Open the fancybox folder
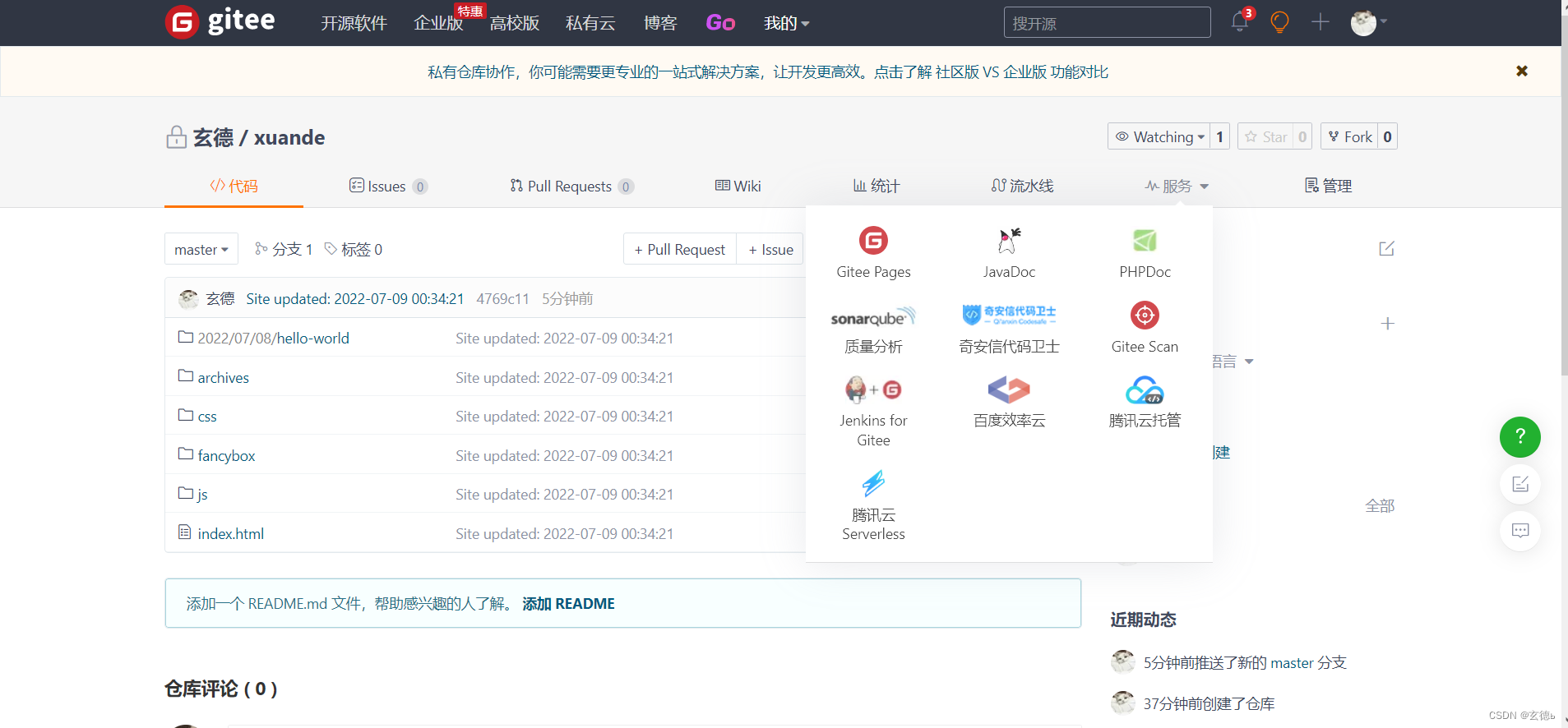This screenshot has width=1568, height=728. 226,455
